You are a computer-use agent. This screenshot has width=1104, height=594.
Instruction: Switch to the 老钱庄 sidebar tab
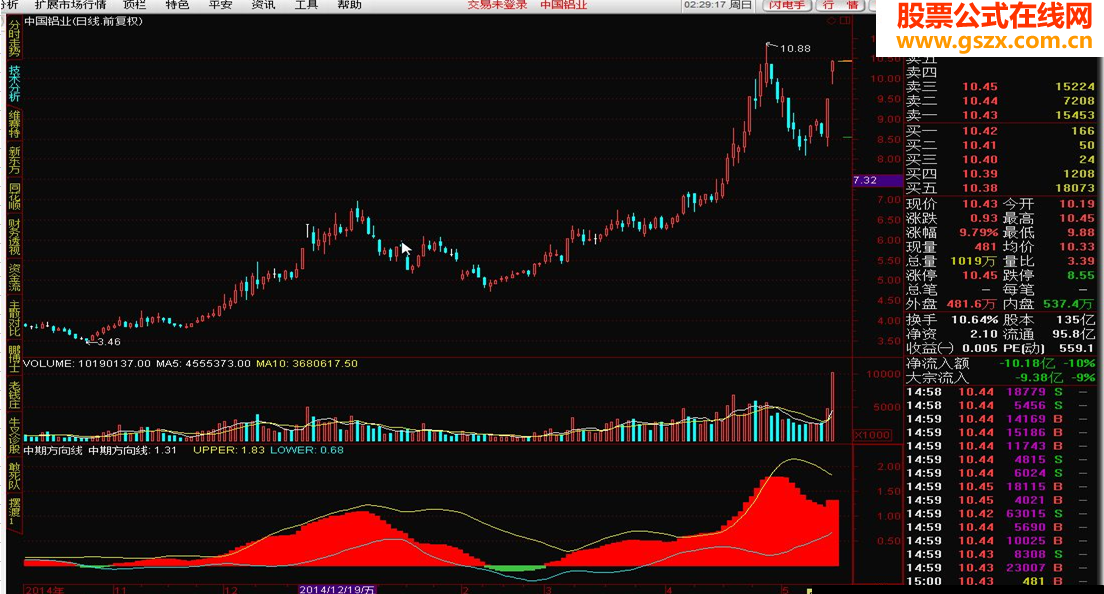[x=14, y=396]
